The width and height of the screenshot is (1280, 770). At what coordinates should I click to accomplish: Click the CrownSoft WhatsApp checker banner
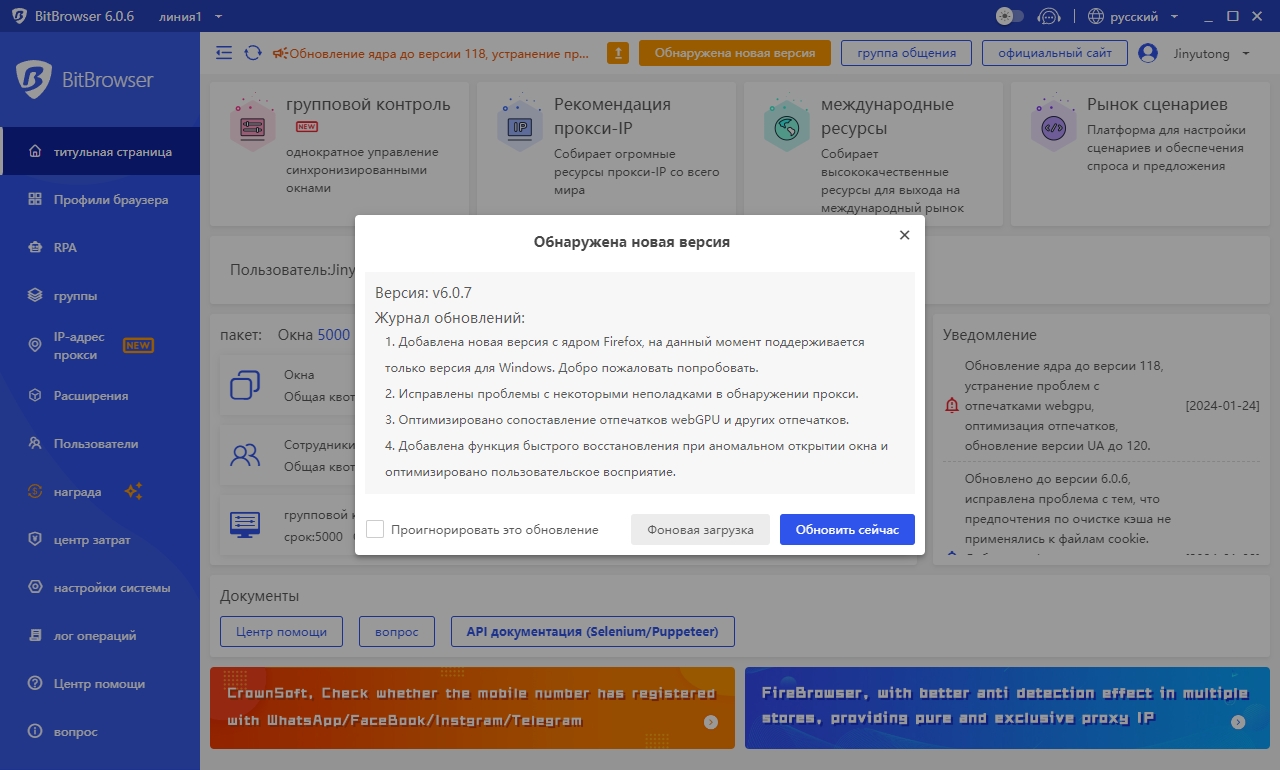[x=472, y=708]
